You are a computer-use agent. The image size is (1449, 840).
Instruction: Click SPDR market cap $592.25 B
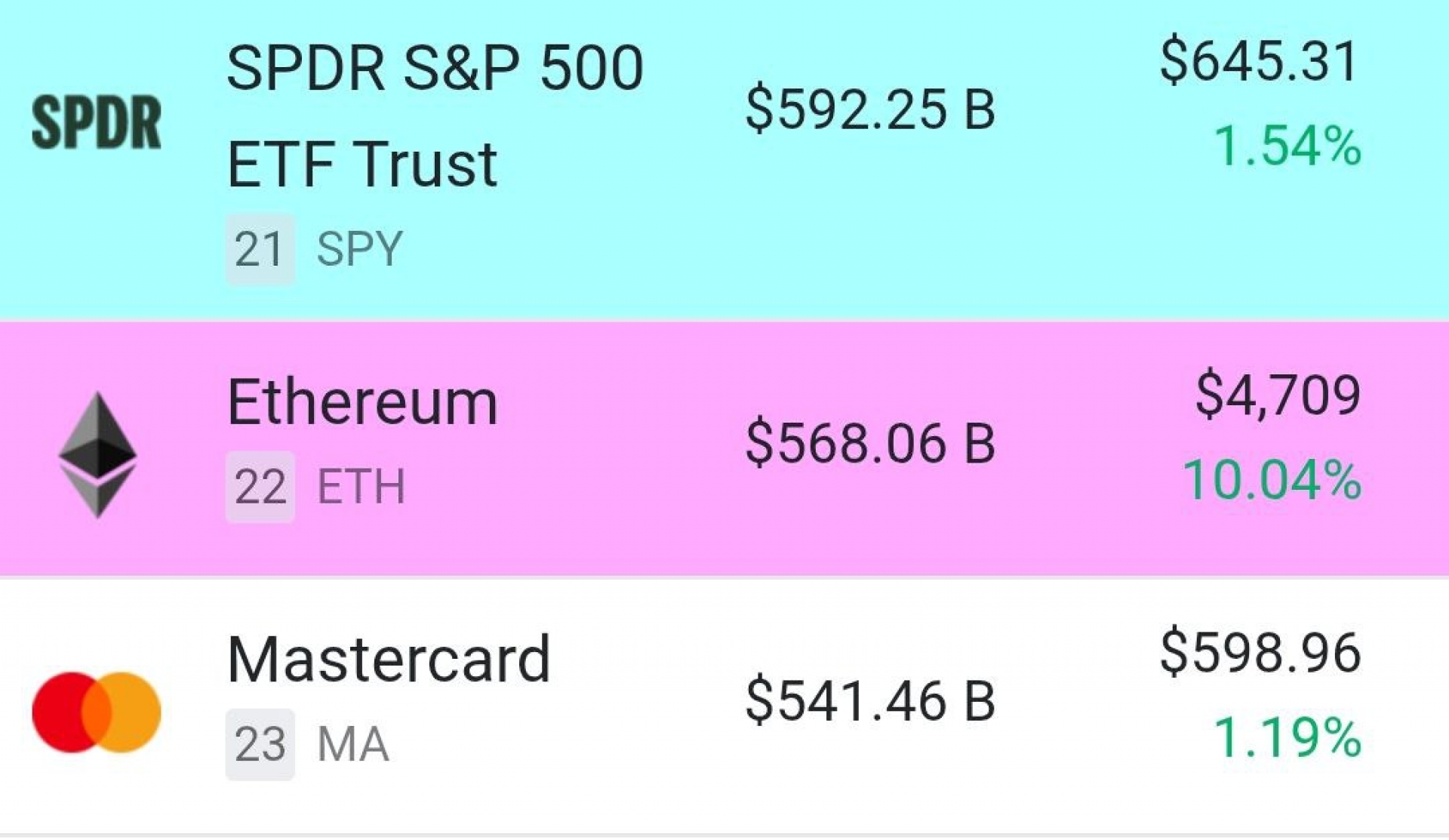point(870,110)
